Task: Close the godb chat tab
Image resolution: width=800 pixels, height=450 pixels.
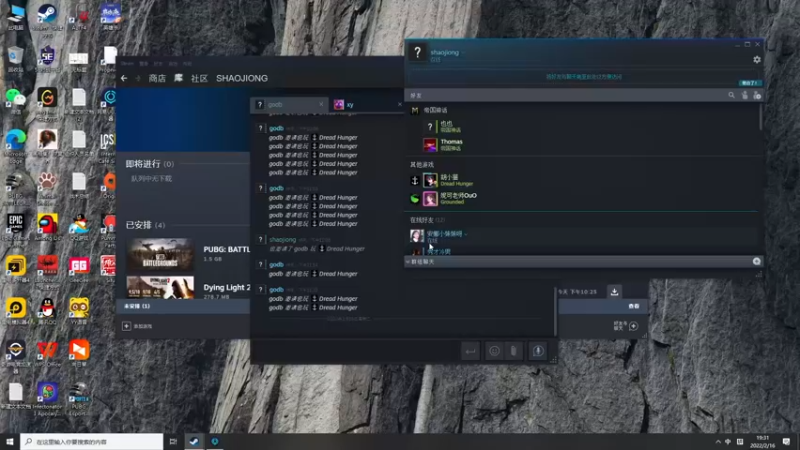Action: click(321, 104)
